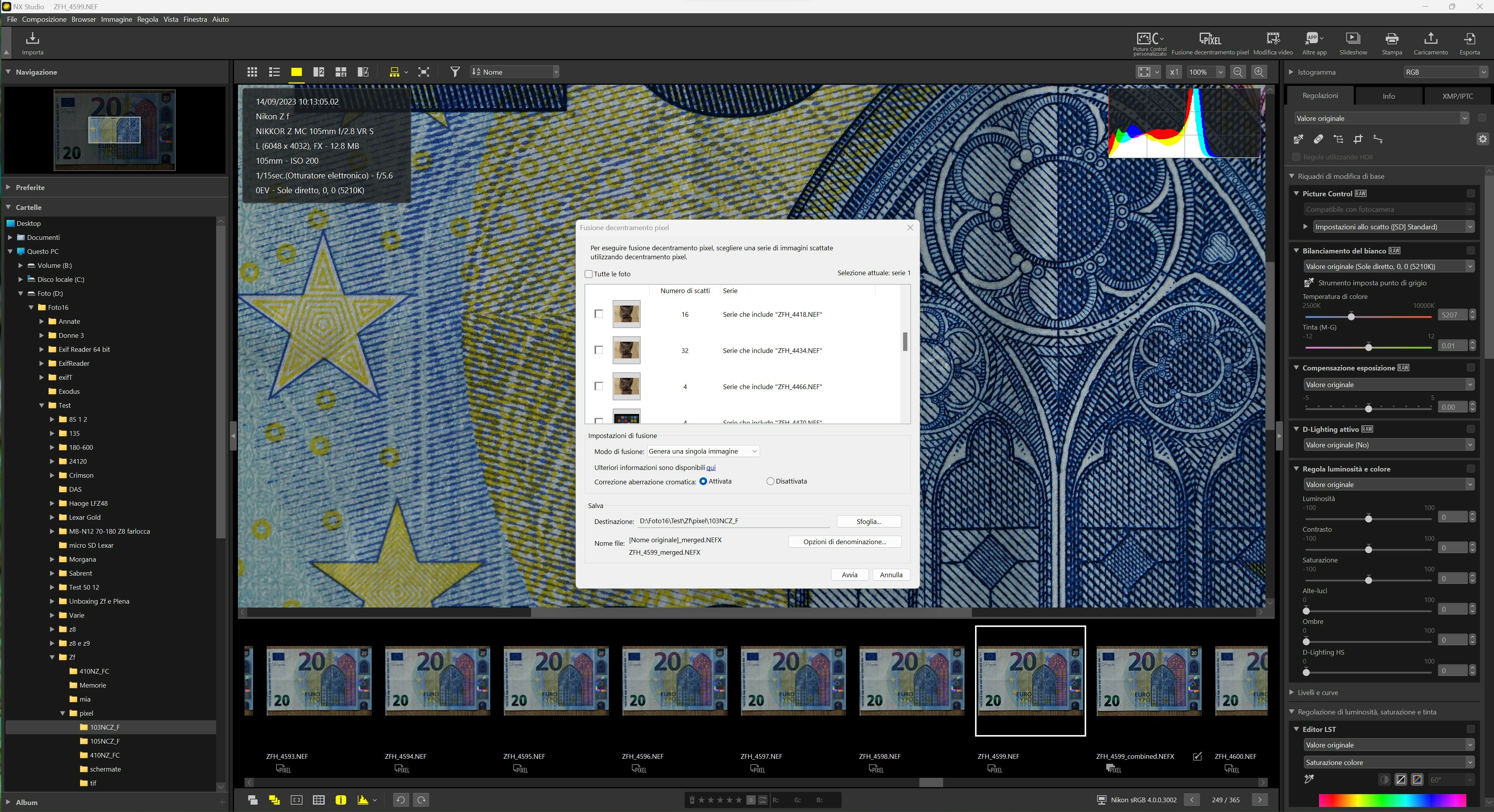This screenshot has width=1494, height=812.
Task: Switch to thumbnail list view
Action: point(274,72)
